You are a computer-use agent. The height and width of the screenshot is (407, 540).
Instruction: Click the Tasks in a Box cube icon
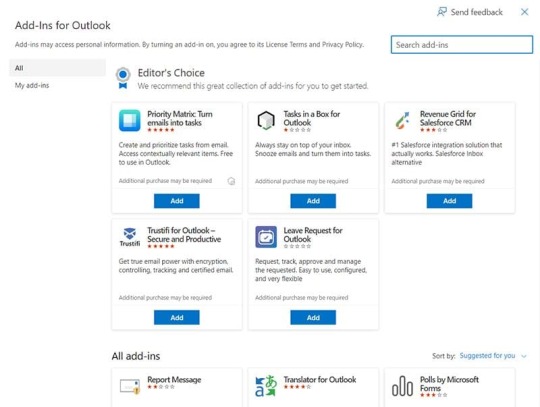point(266,121)
